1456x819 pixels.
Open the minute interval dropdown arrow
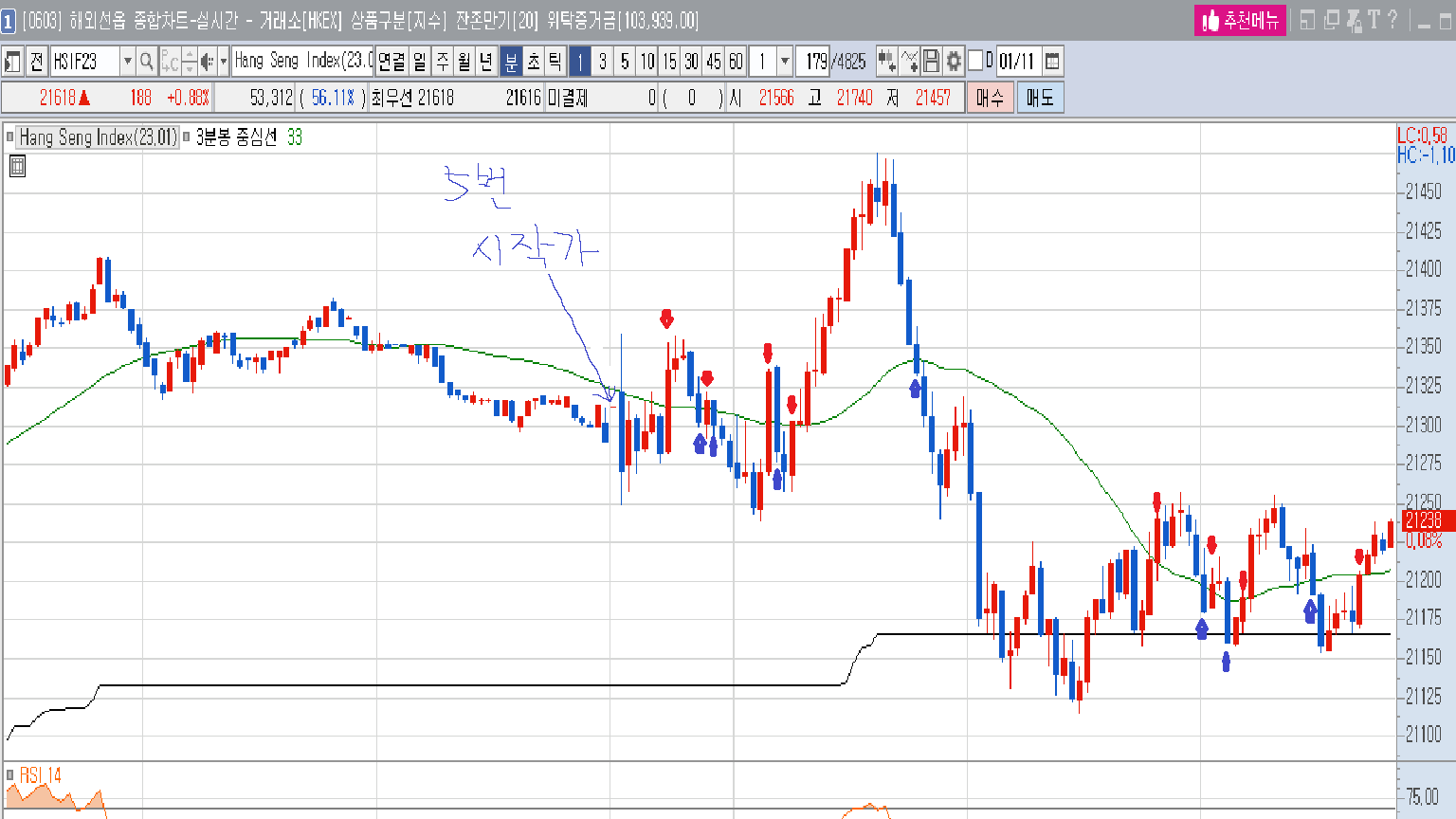785,62
